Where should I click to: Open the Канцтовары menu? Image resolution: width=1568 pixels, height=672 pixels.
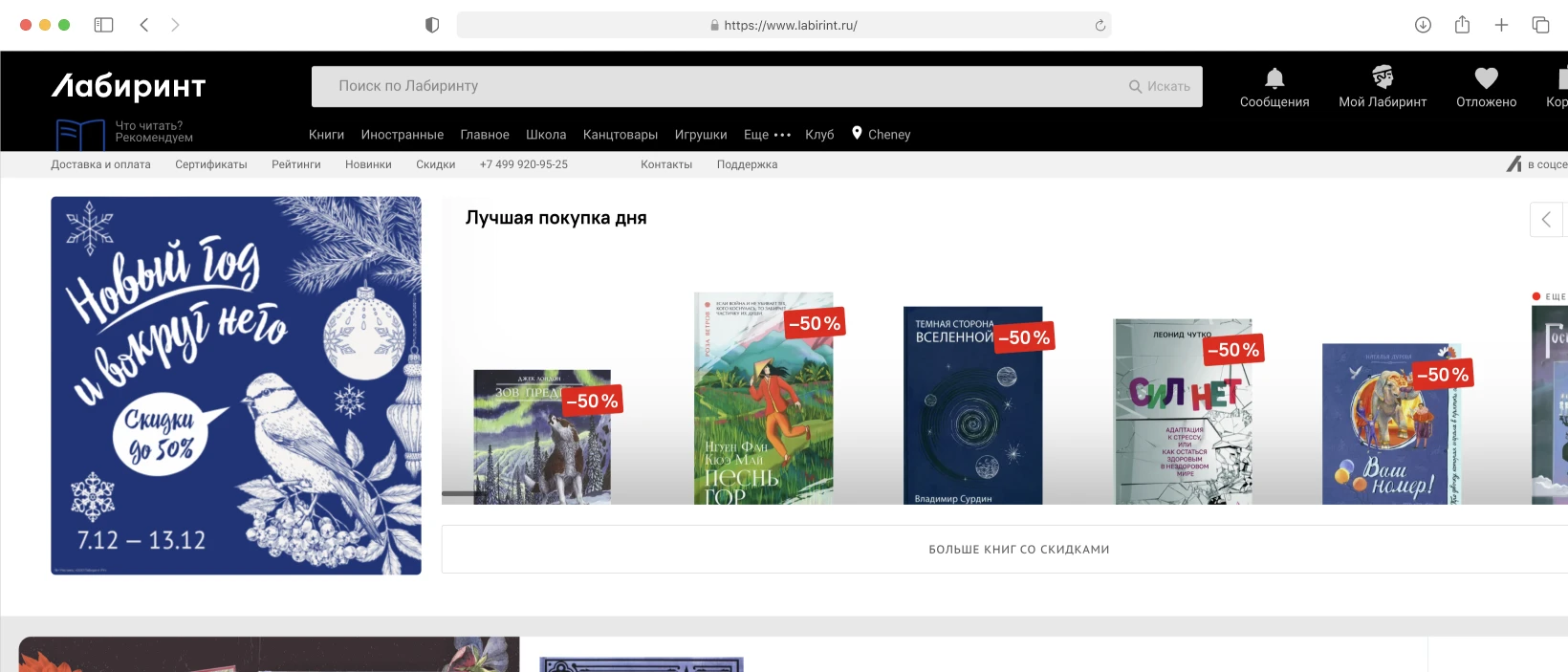621,135
